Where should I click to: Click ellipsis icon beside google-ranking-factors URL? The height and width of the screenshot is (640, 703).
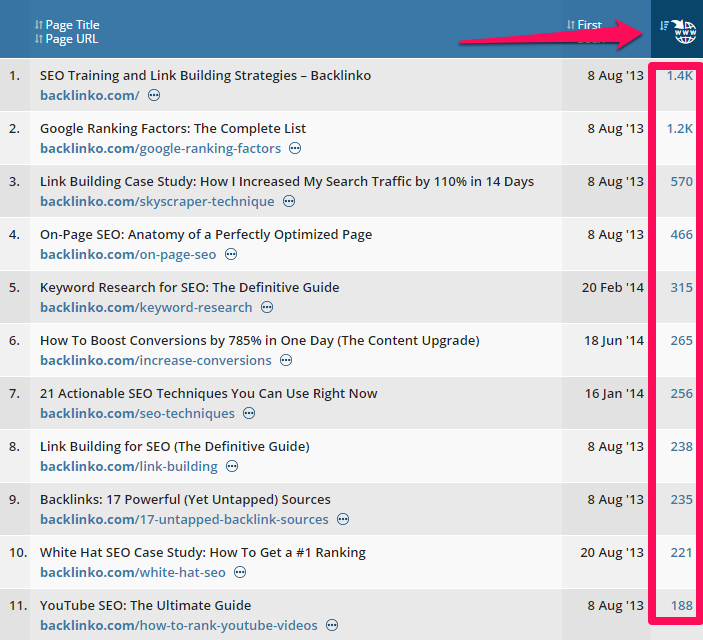pos(295,149)
